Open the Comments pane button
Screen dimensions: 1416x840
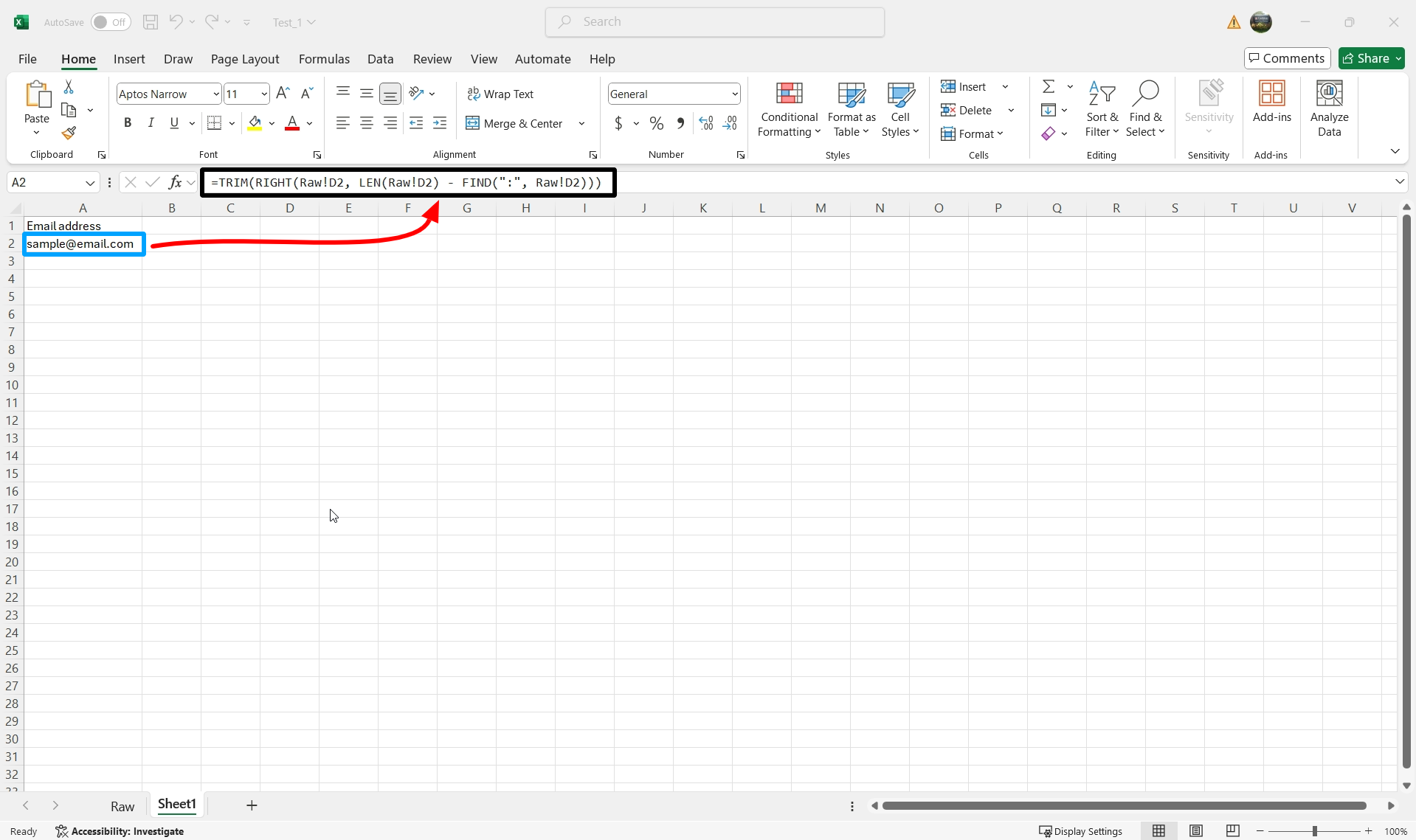pyautogui.click(x=1287, y=58)
